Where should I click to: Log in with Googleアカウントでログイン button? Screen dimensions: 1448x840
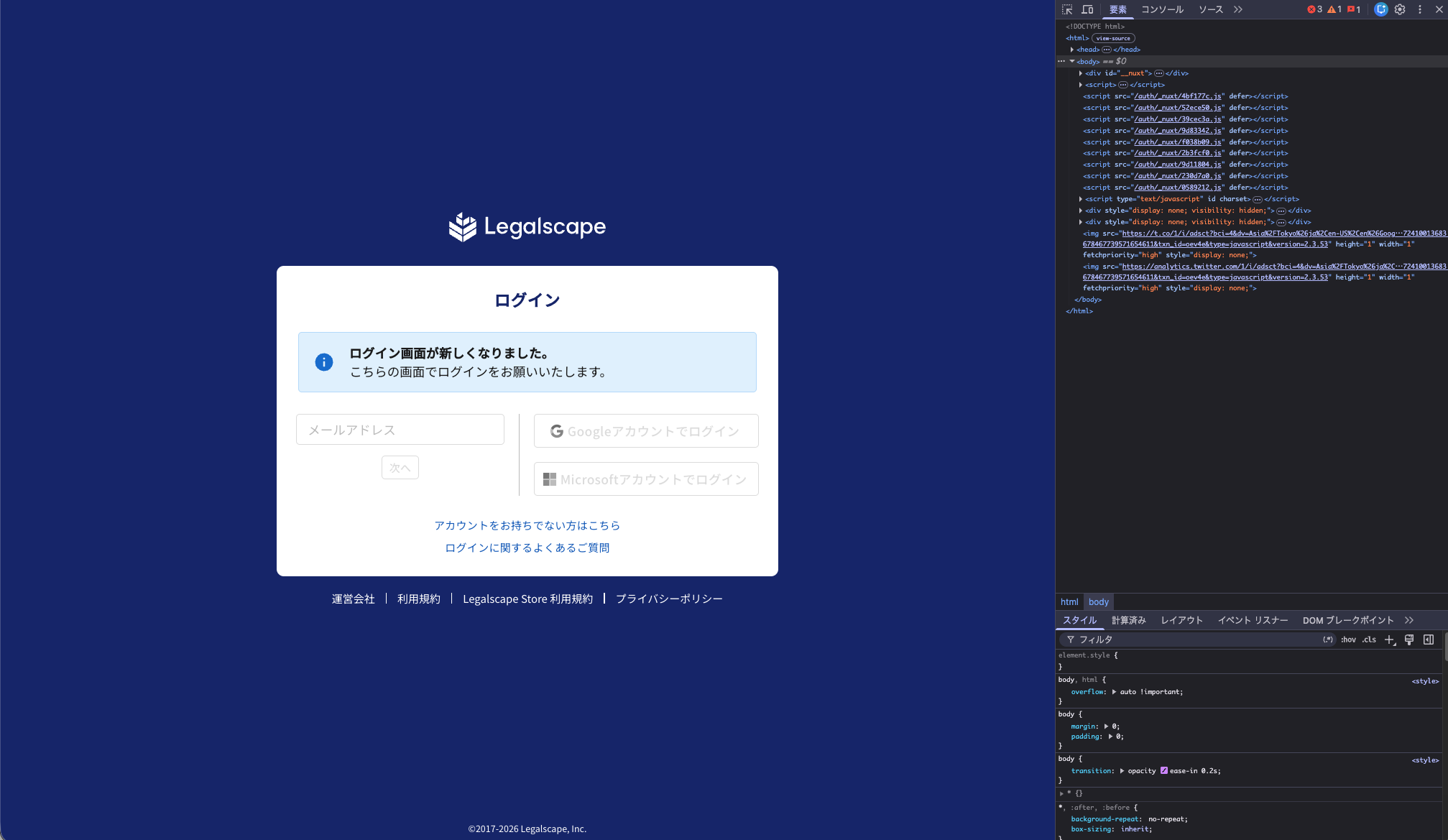[646, 431]
